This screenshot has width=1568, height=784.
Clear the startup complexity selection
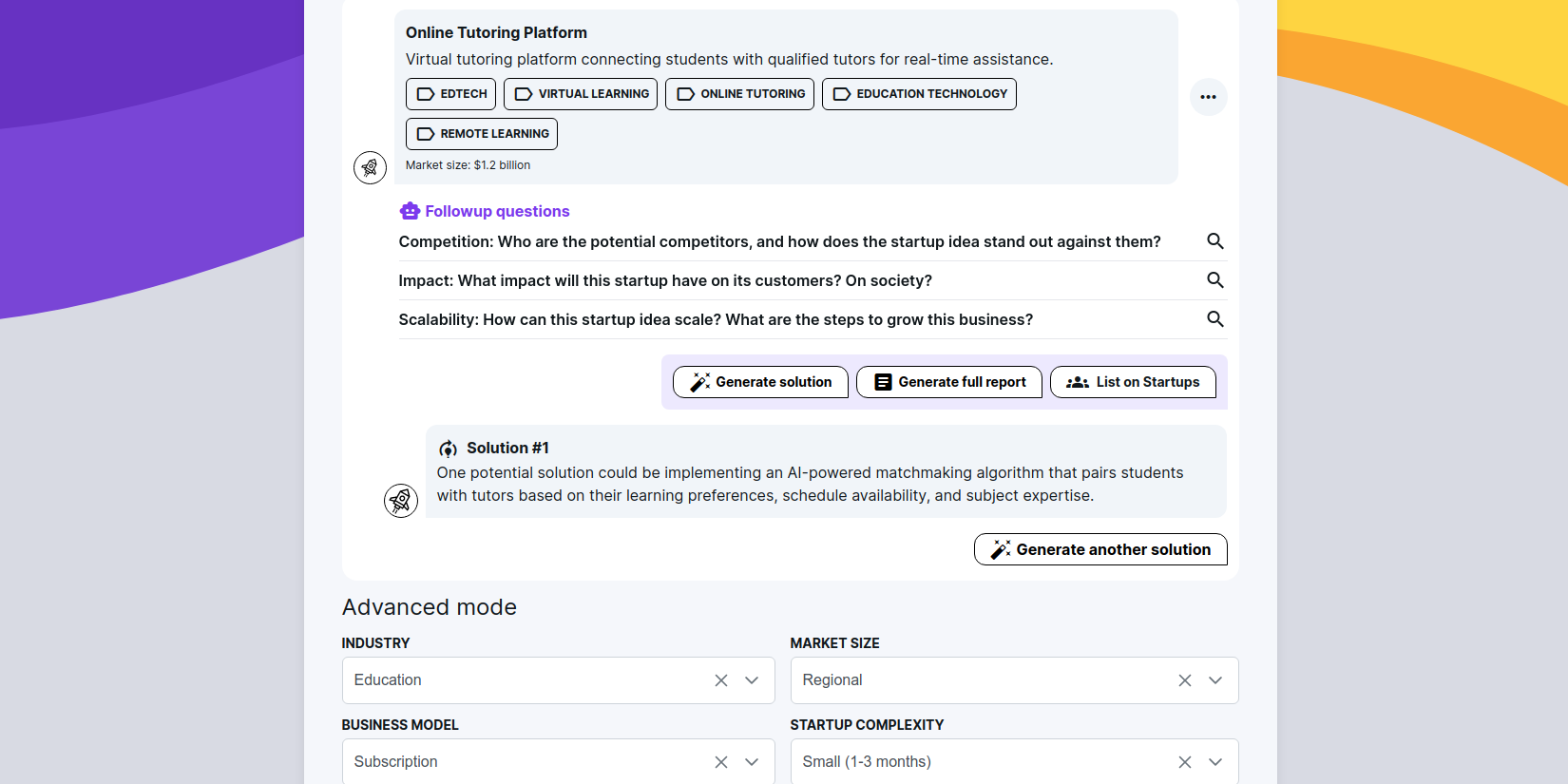pyautogui.click(x=1185, y=762)
